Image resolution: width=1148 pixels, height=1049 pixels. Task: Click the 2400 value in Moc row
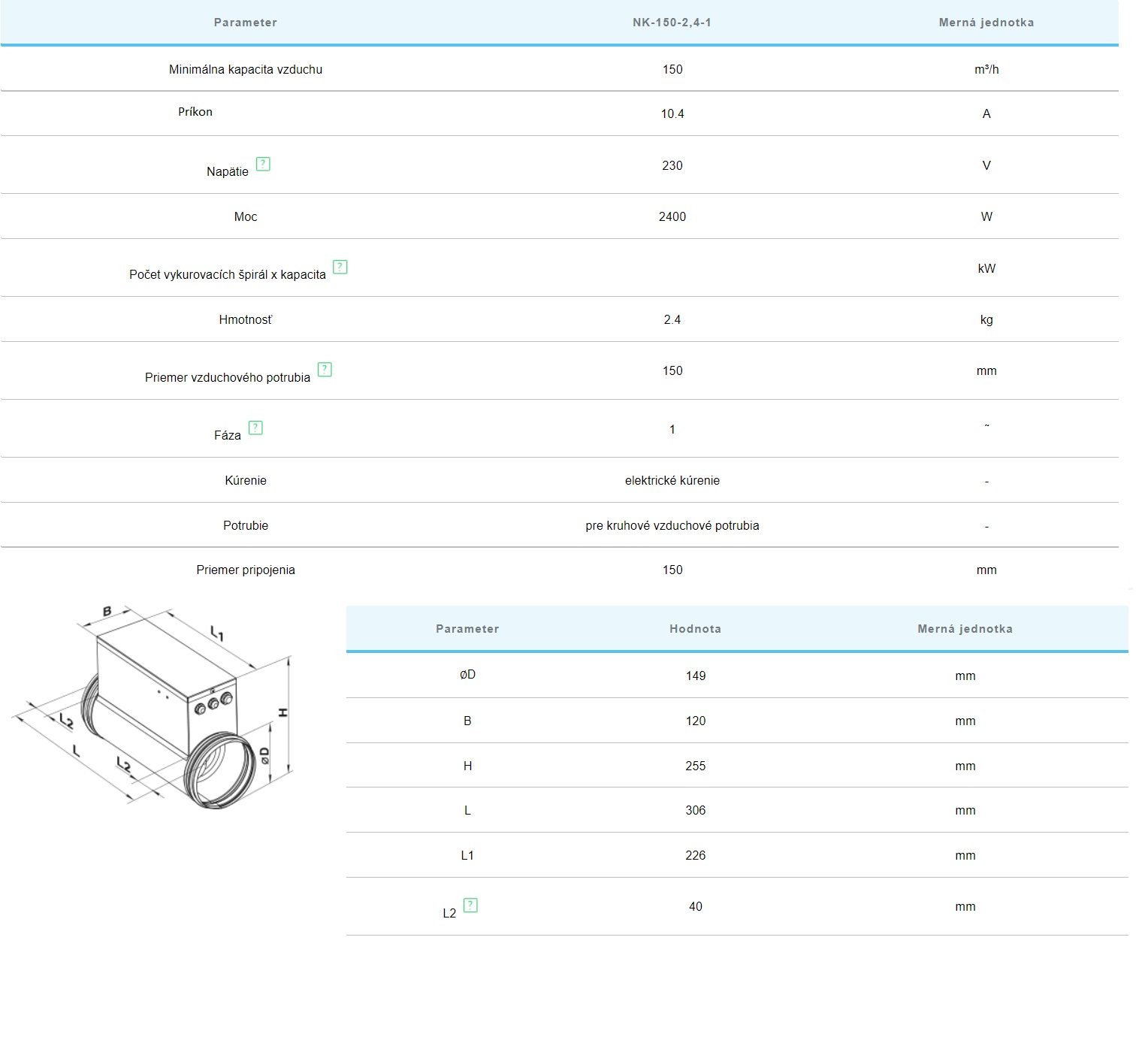(672, 216)
